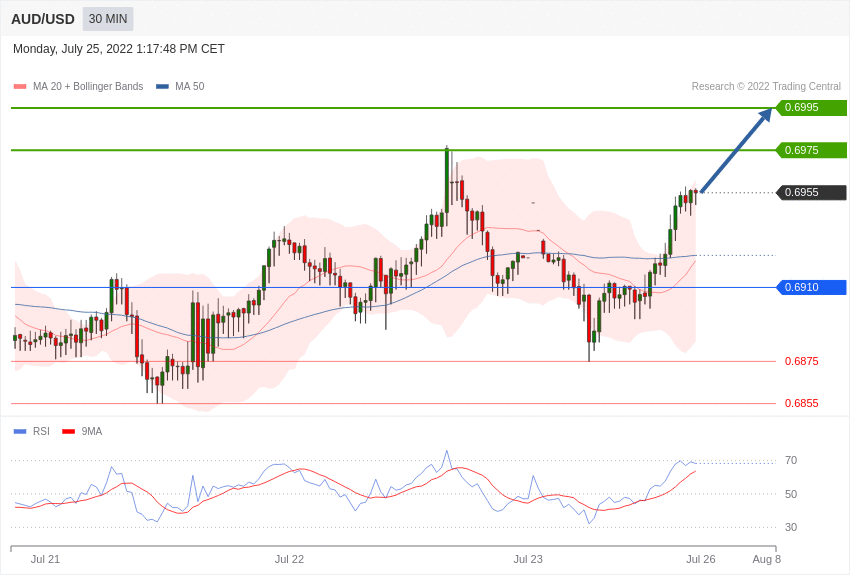Viewport: 850px width, 576px height.
Task: Click the black 0.6955 current price tag
Action: (811, 193)
